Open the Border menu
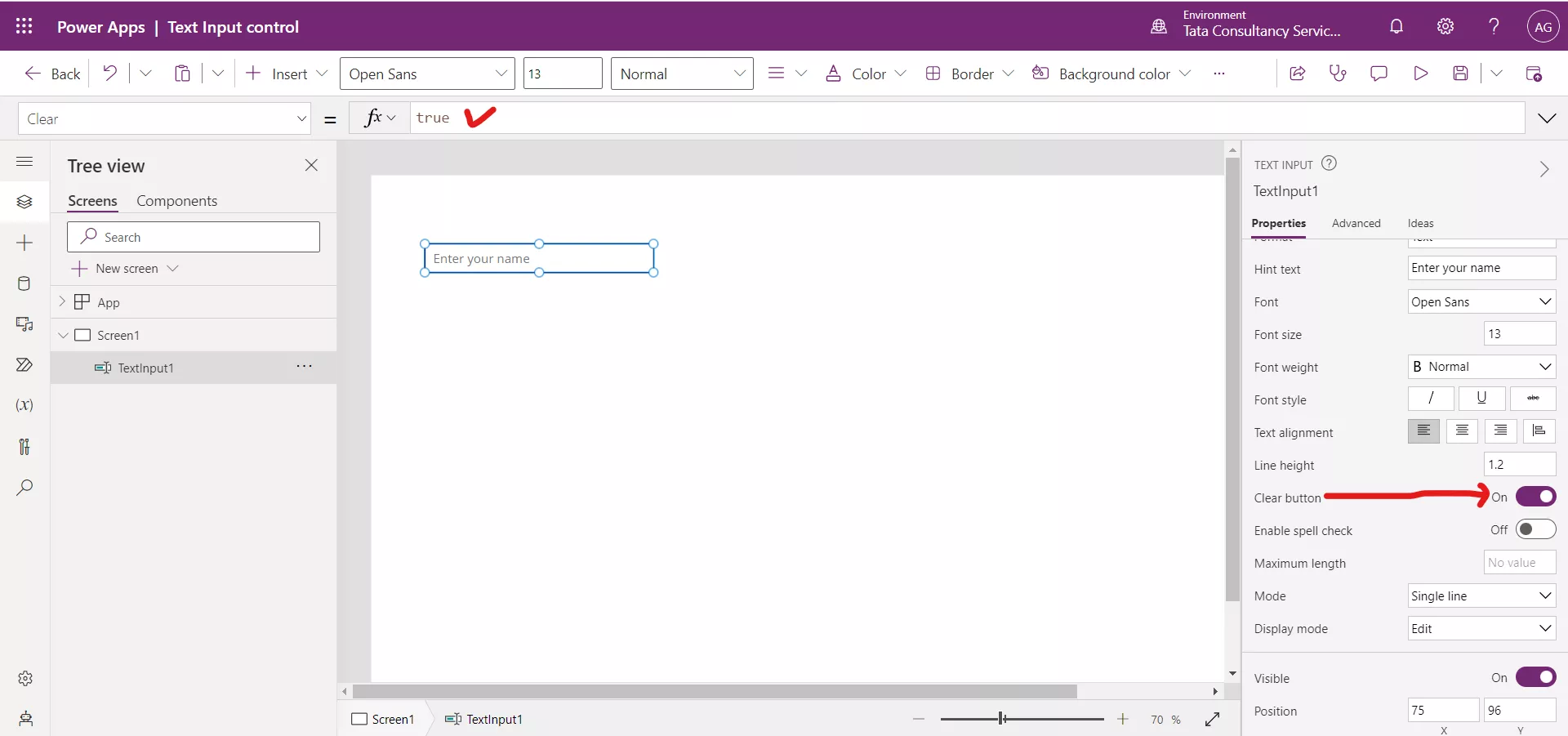Image resolution: width=1568 pixels, height=736 pixels. tap(969, 74)
